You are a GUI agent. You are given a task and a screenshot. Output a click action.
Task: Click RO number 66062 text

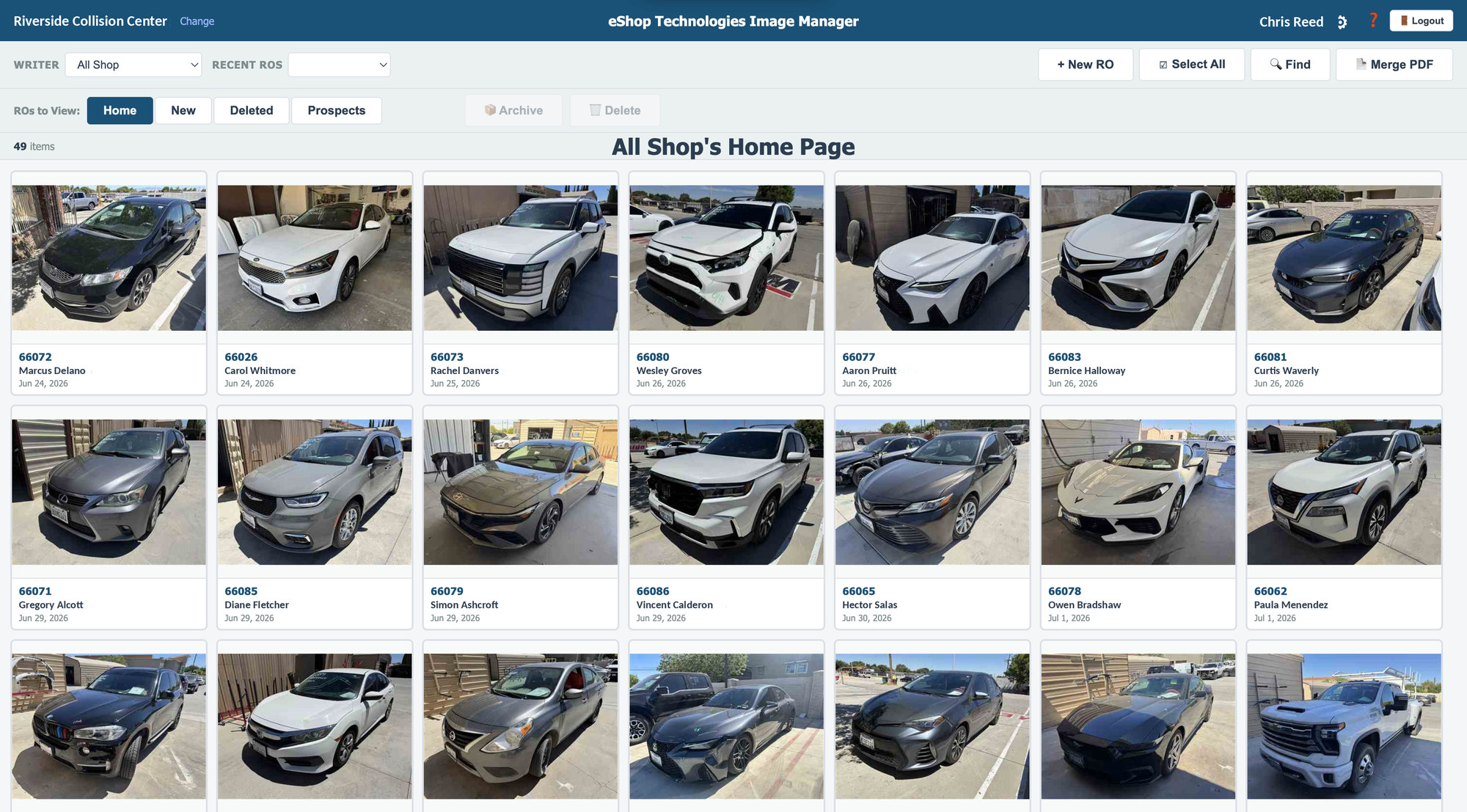tap(1270, 591)
